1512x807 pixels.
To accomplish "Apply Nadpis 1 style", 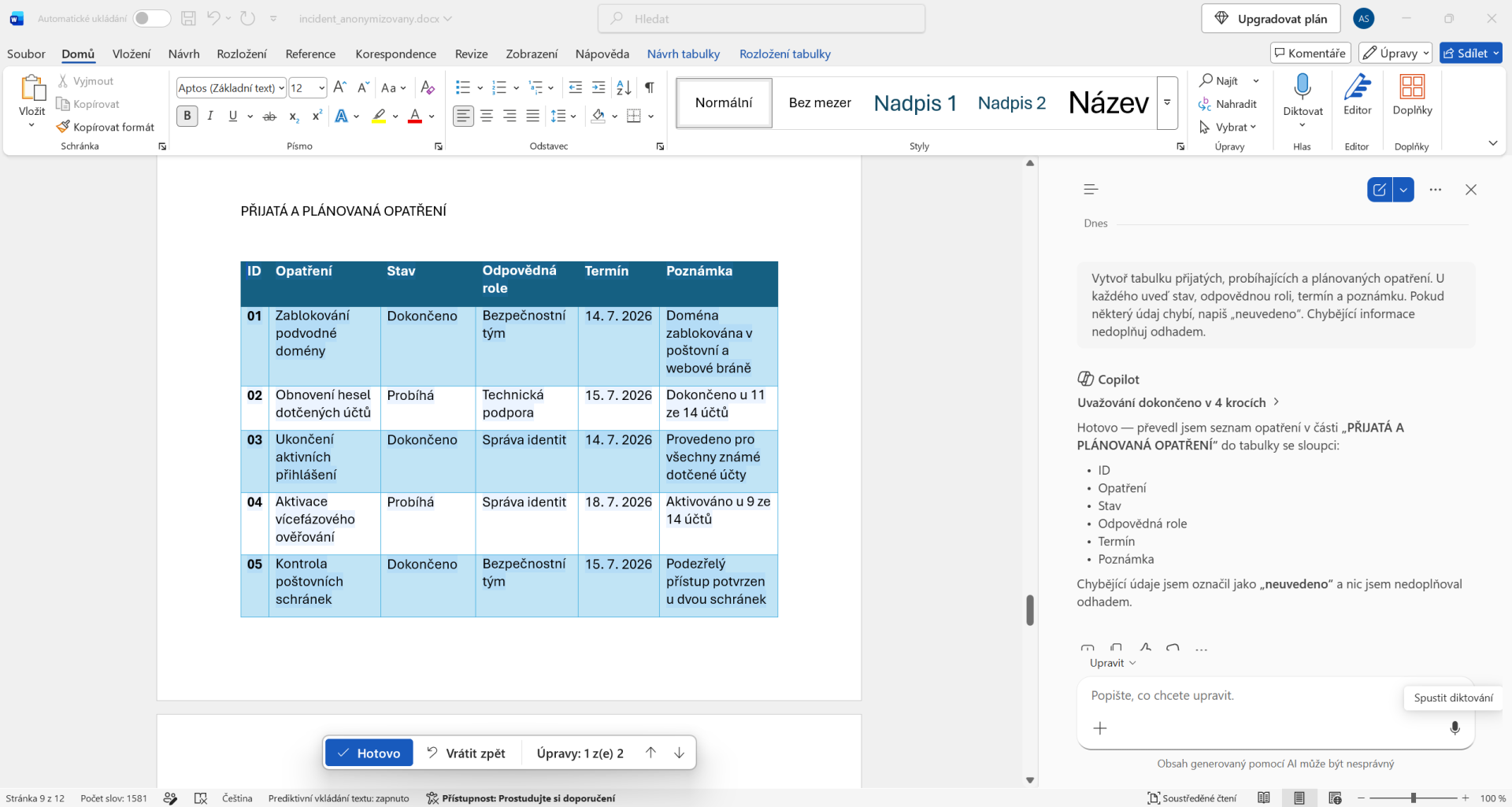I will coord(915,102).
